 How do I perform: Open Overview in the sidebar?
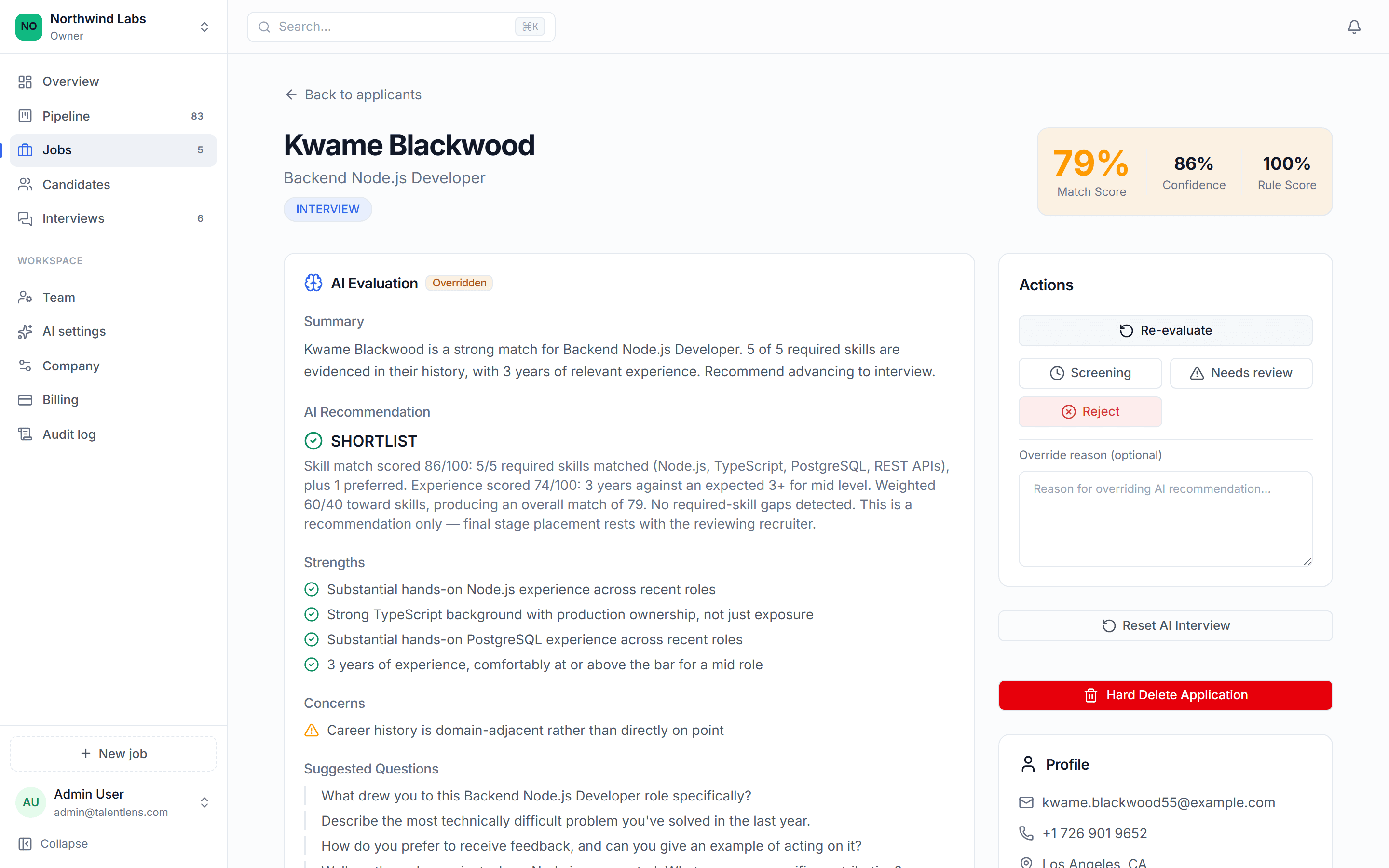[113, 81]
